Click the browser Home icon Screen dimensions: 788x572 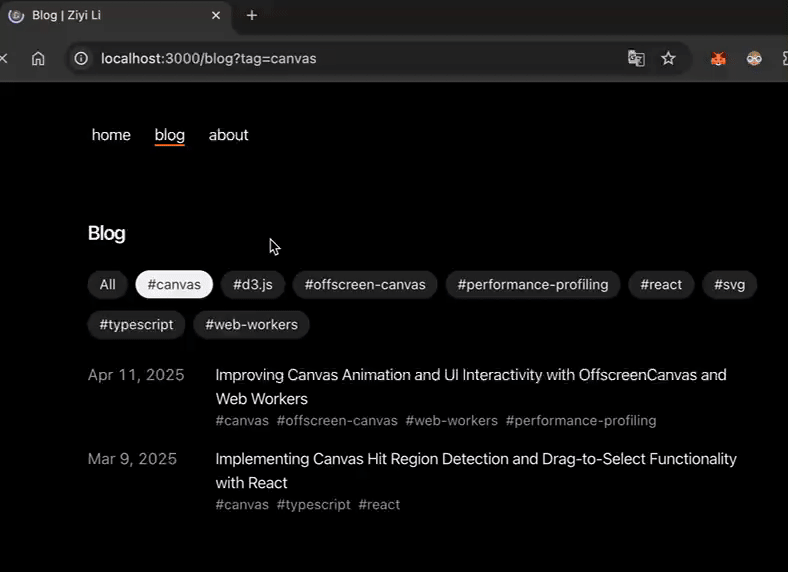tap(38, 59)
